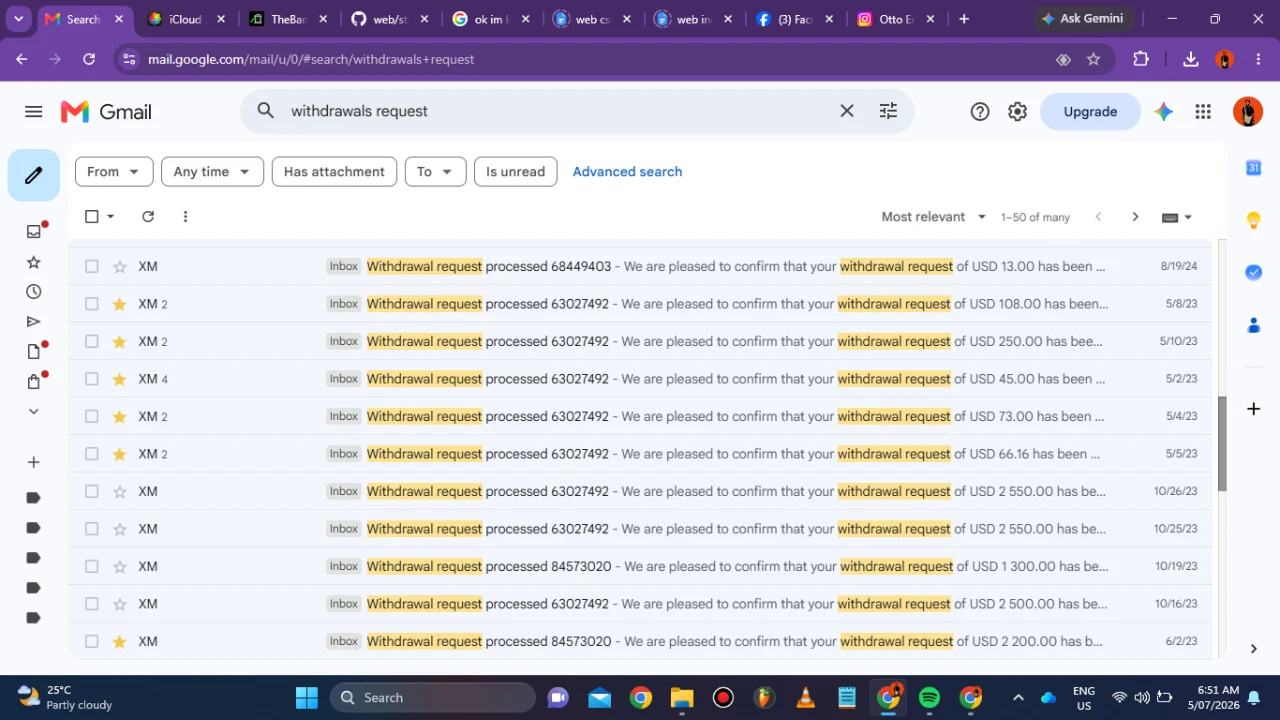This screenshot has width=1280, height=720.
Task: Switch to the Facebook browser tab
Action: (x=796, y=19)
